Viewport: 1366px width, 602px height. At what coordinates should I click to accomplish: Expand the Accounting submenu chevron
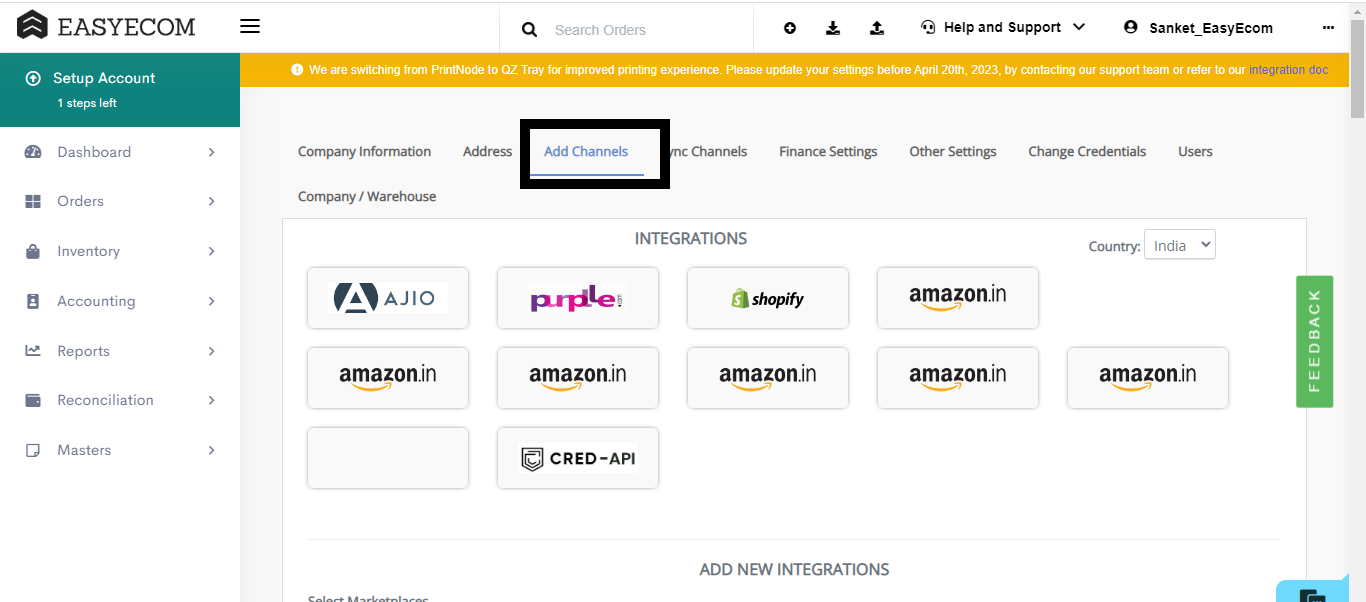pyautogui.click(x=211, y=301)
